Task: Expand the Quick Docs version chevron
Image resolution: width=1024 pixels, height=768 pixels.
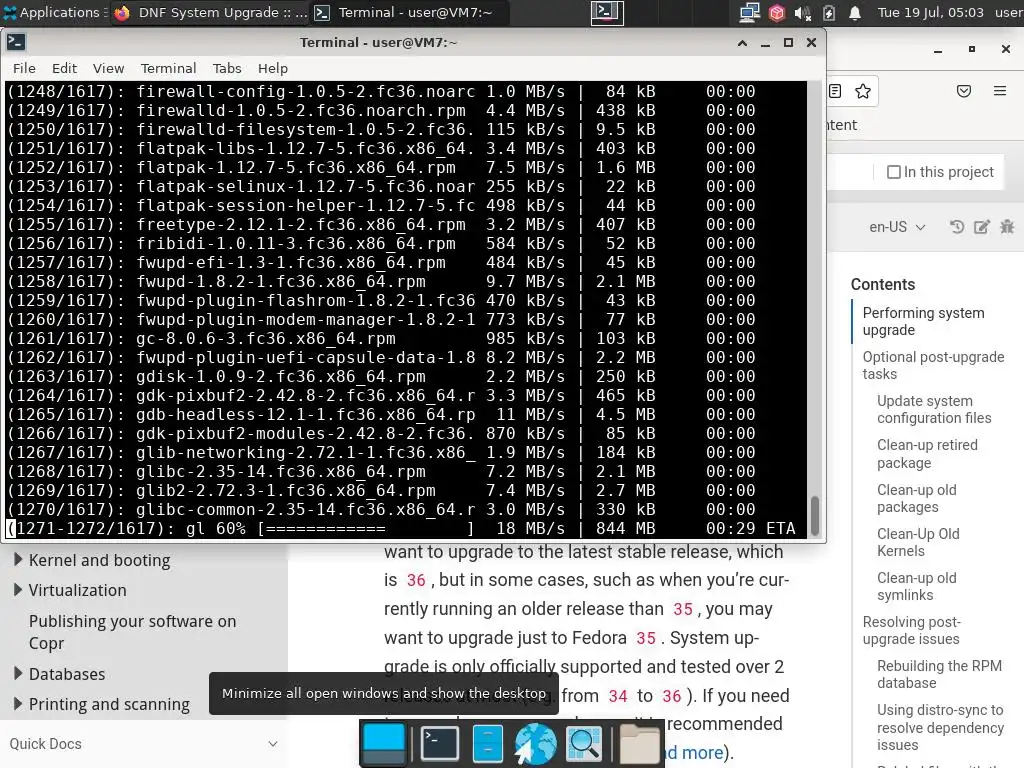Action: point(272,744)
